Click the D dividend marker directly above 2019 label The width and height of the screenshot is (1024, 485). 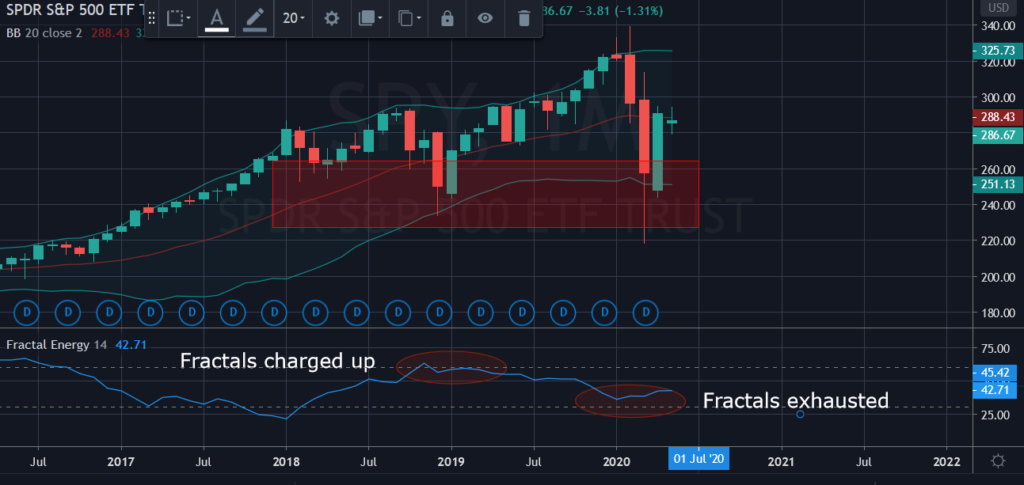tap(440, 313)
